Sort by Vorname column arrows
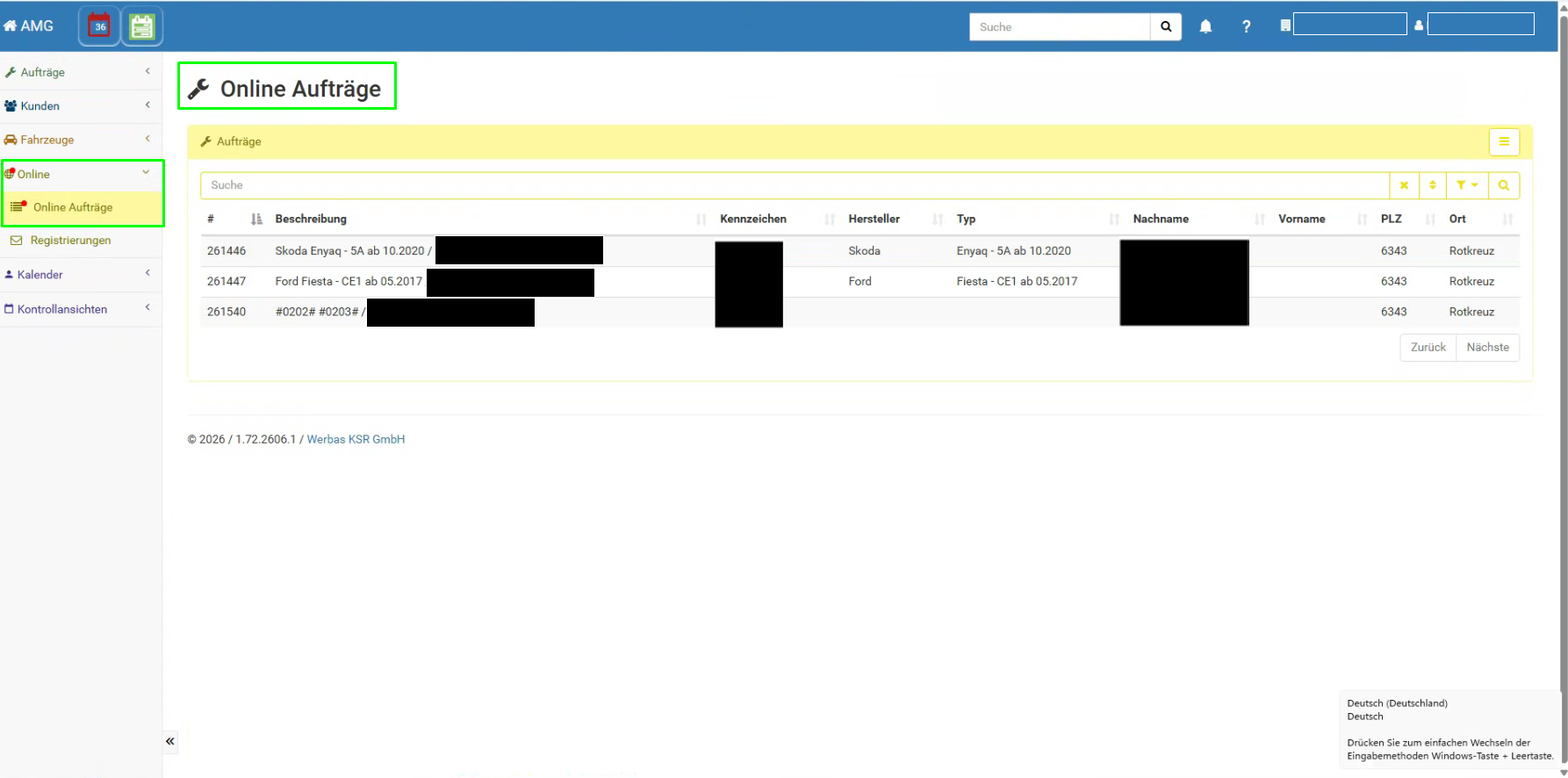This screenshot has width=1568, height=778. 1362,220
